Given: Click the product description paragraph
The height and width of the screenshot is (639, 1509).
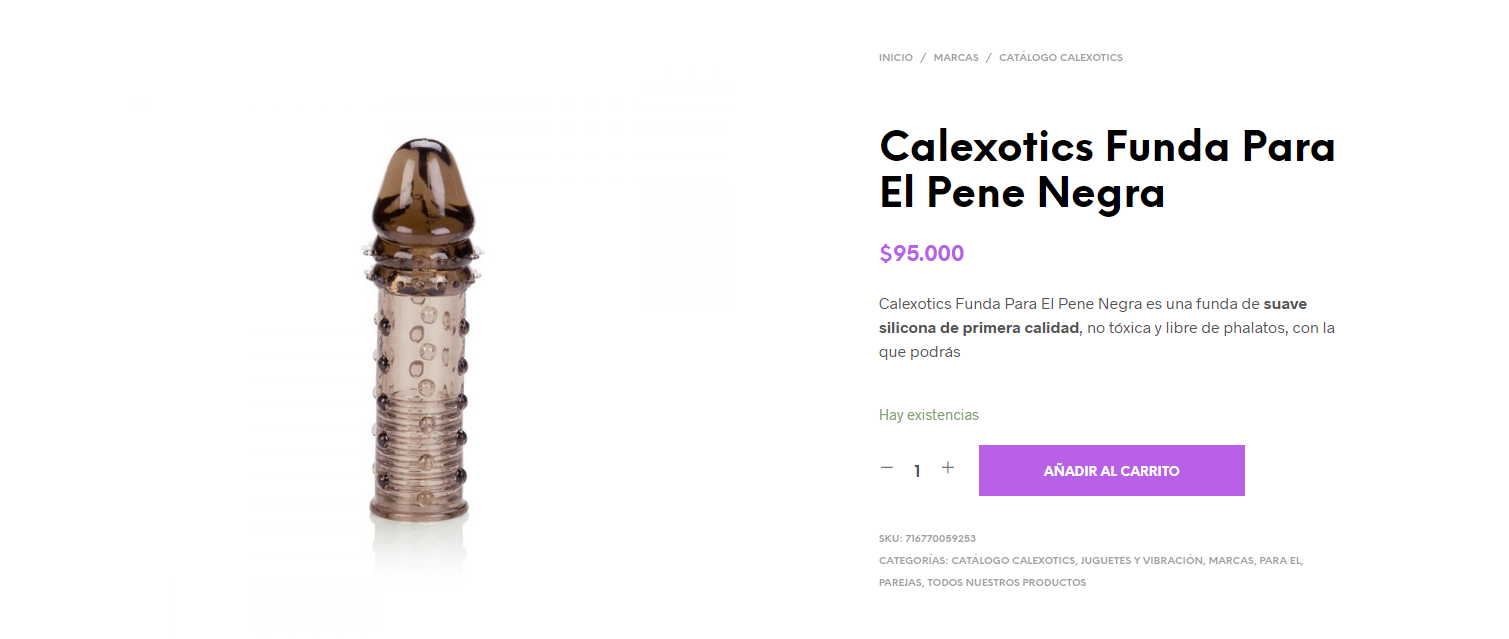Looking at the screenshot, I should tap(1107, 328).
